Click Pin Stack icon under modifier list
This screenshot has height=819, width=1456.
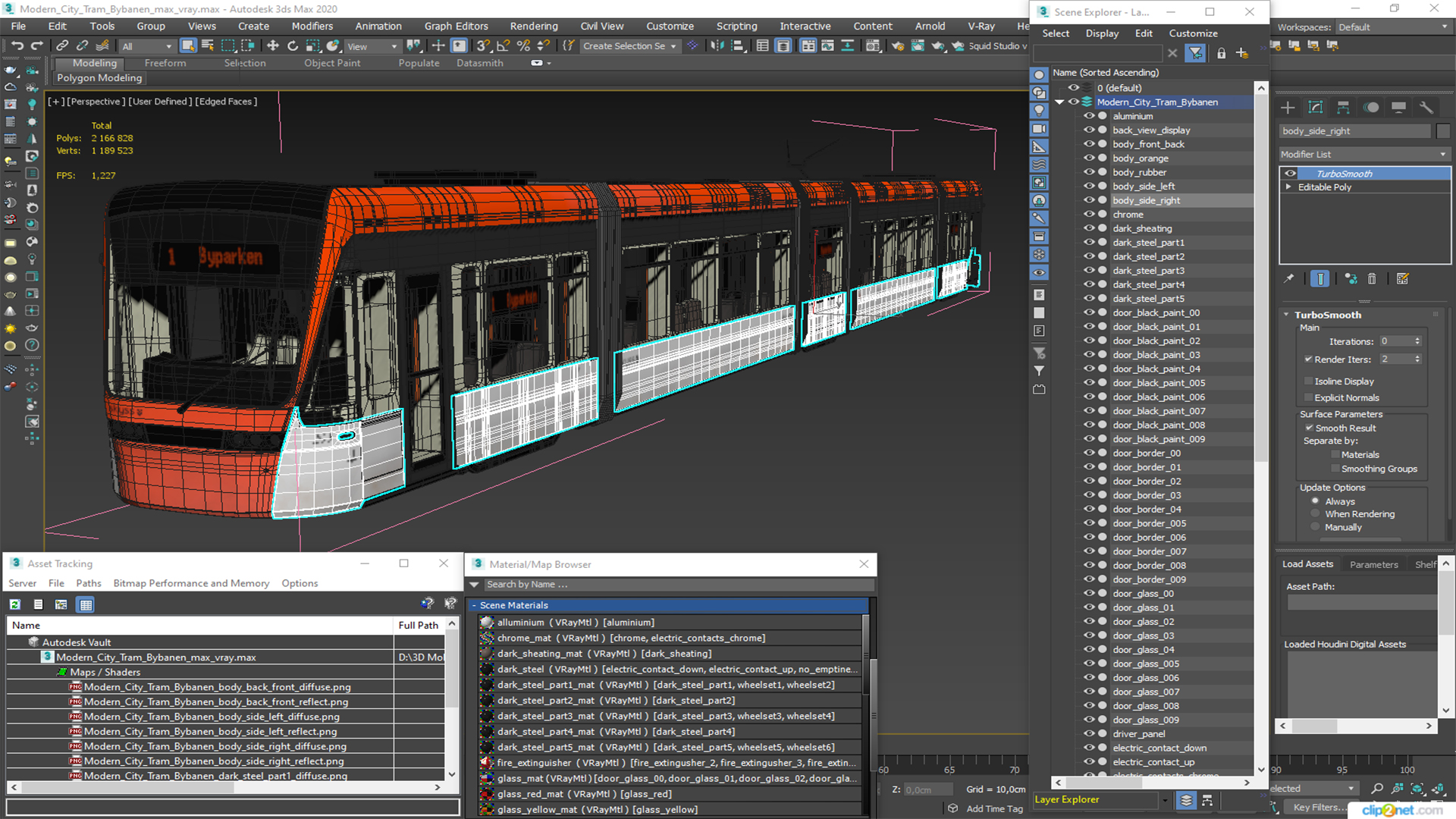pyautogui.click(x=1288, y=279)
